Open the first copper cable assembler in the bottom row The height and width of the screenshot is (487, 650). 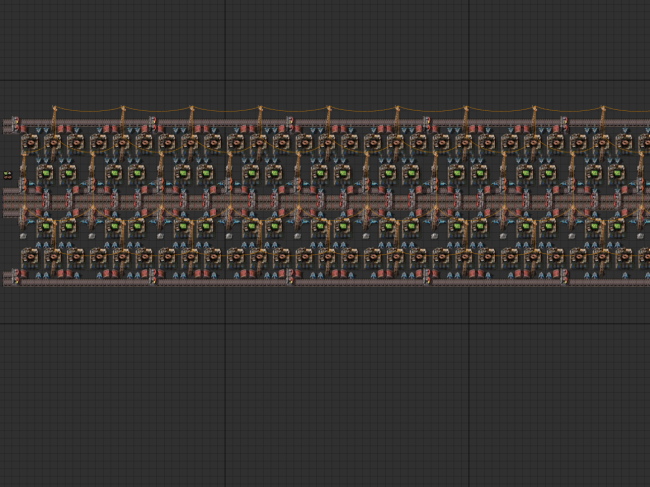(30, 257)
